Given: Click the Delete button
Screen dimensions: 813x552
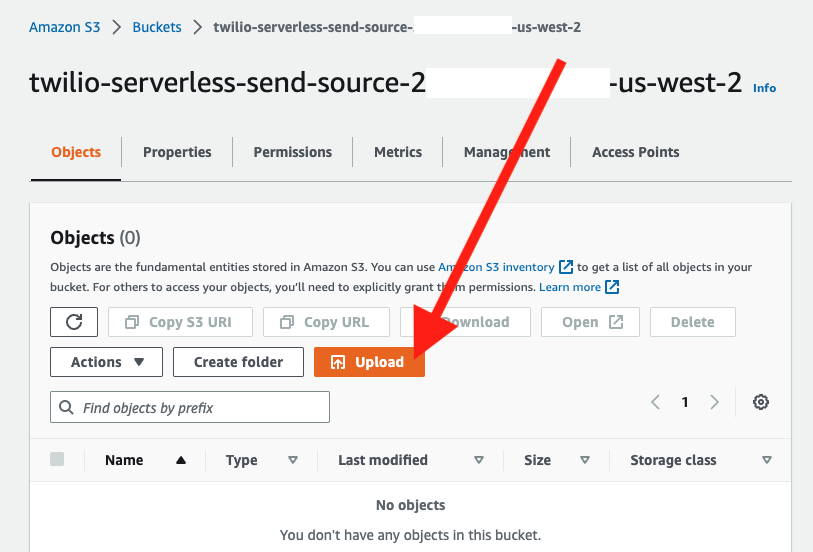Looking at the screenshot, I should tap(693, 322).
